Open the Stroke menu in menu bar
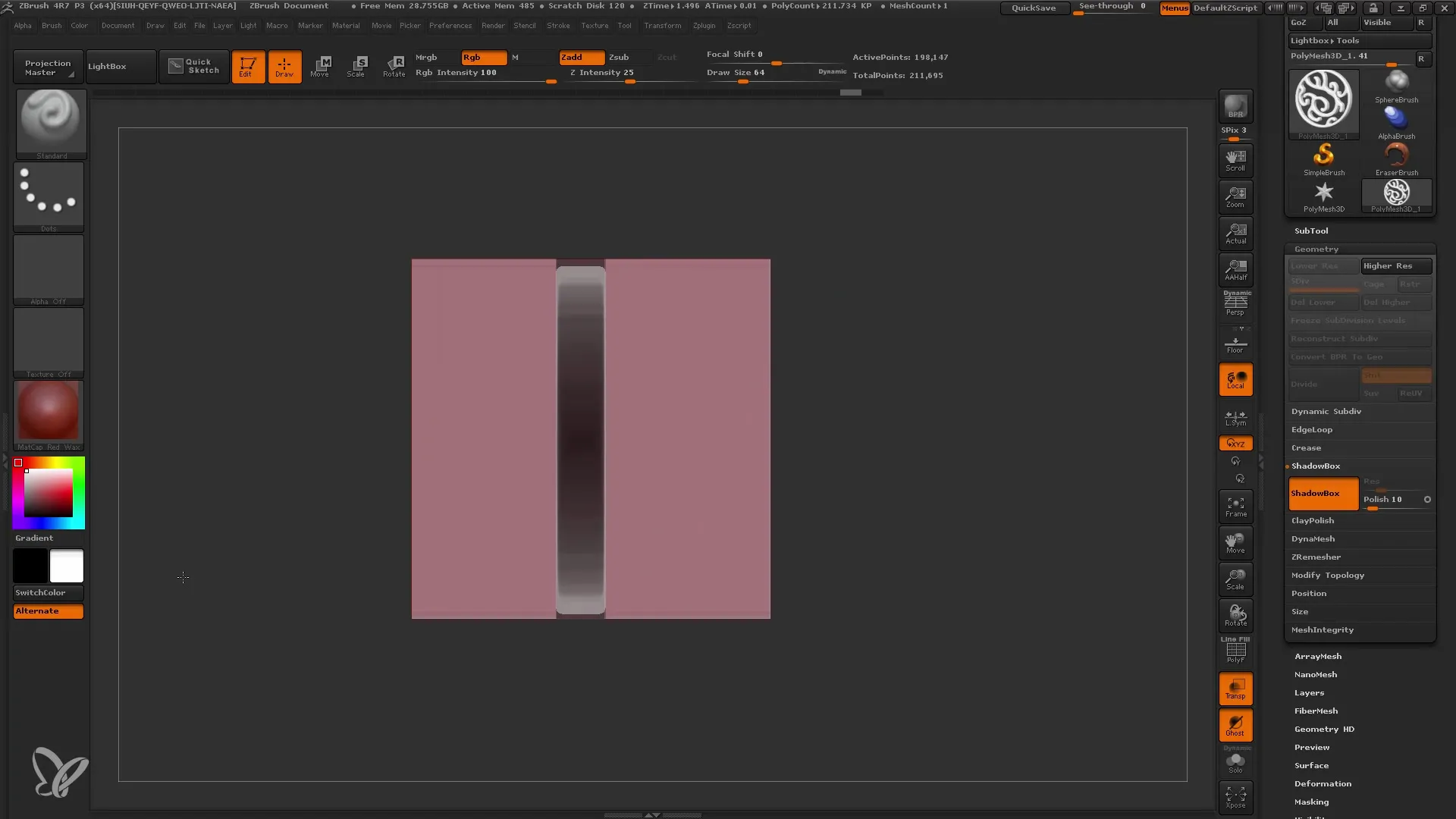Image resolution: width=1456 pixels, height=819 pixels. coord(558,25)
